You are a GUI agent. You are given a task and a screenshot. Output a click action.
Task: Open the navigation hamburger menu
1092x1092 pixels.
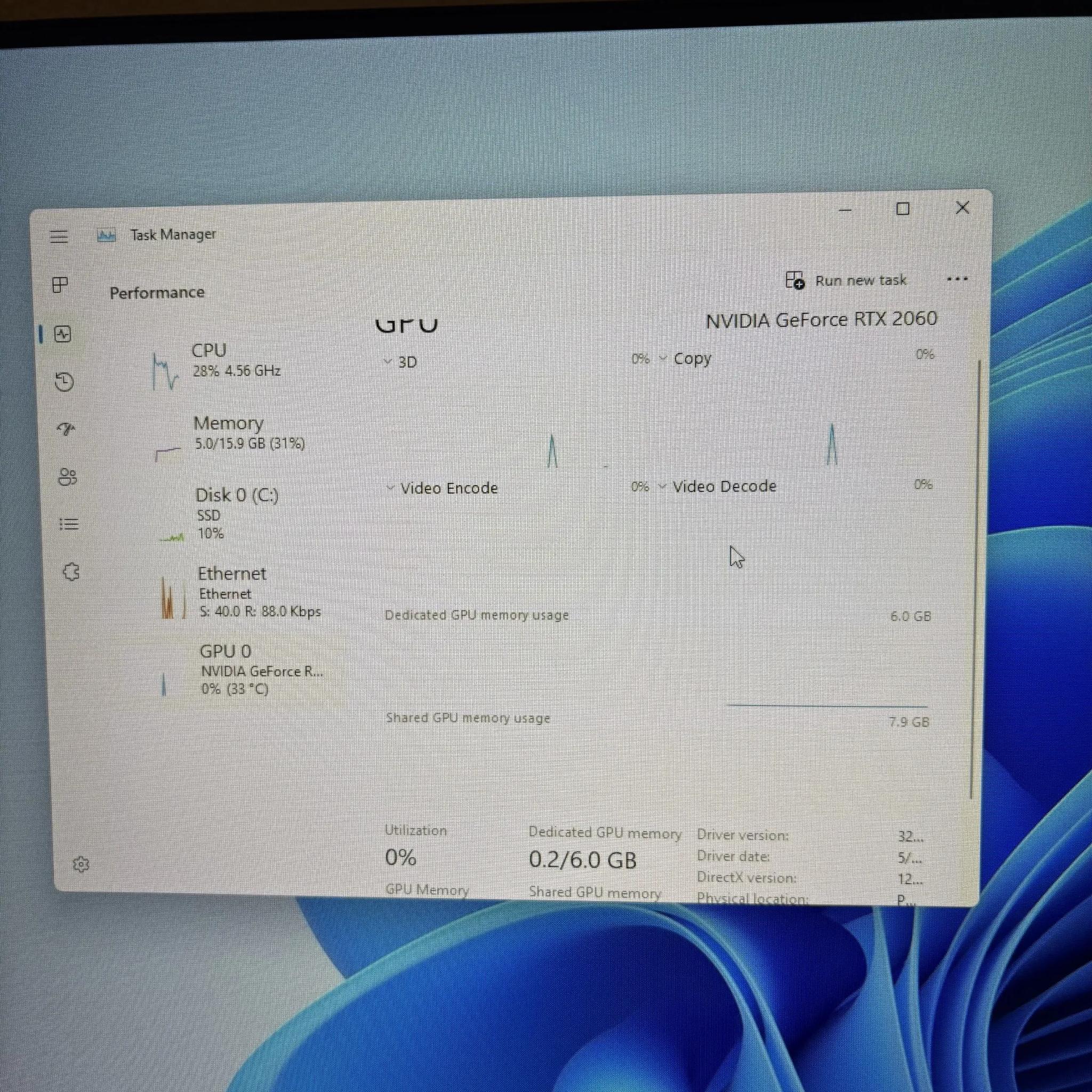(58, 236)
